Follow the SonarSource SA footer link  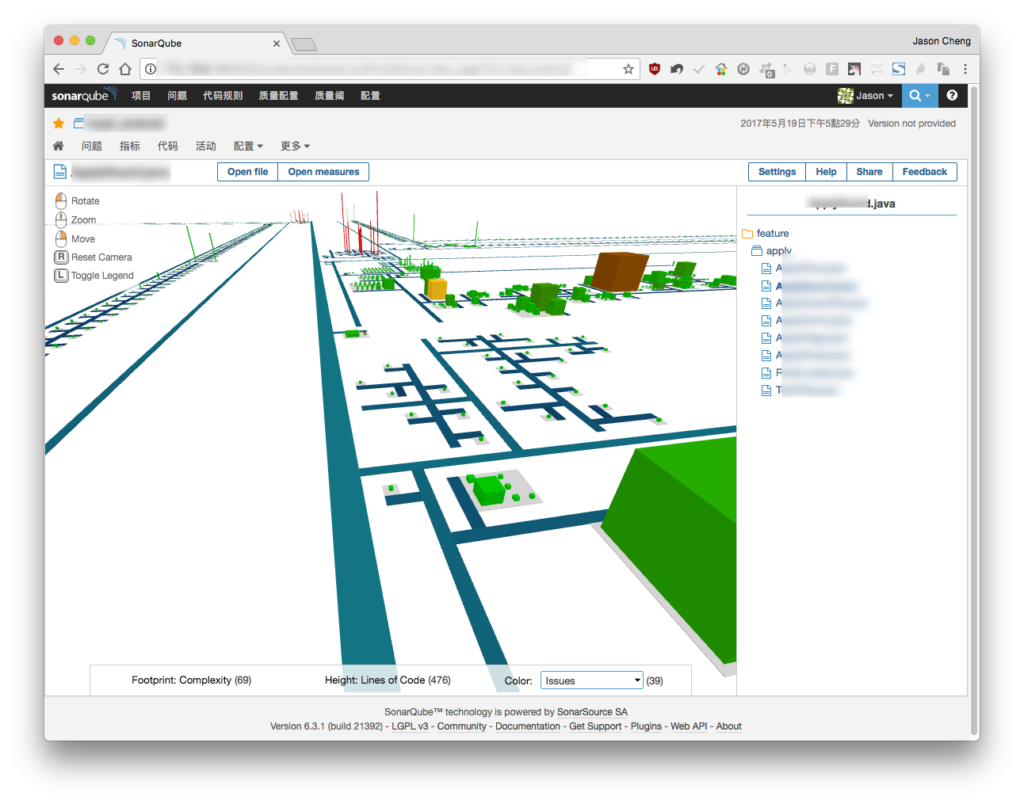point(592,712)
